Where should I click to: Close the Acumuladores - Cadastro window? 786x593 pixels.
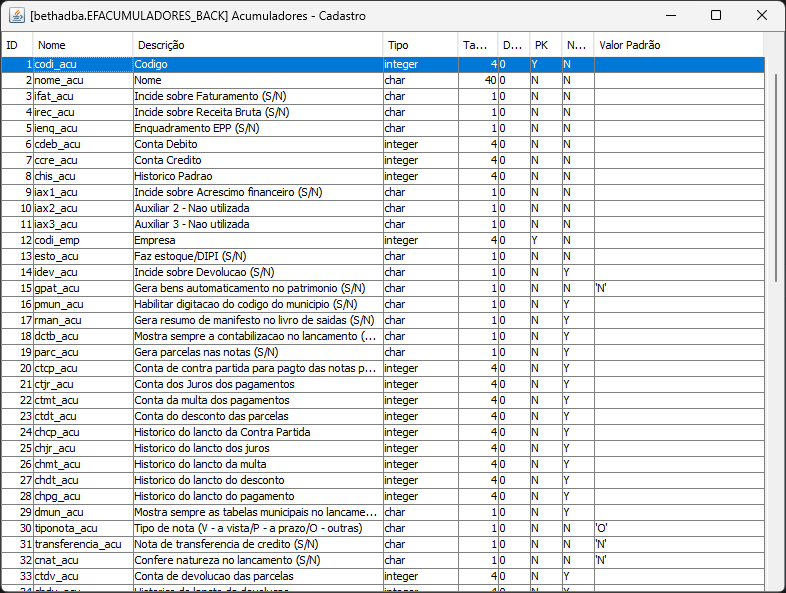(761, 16)
